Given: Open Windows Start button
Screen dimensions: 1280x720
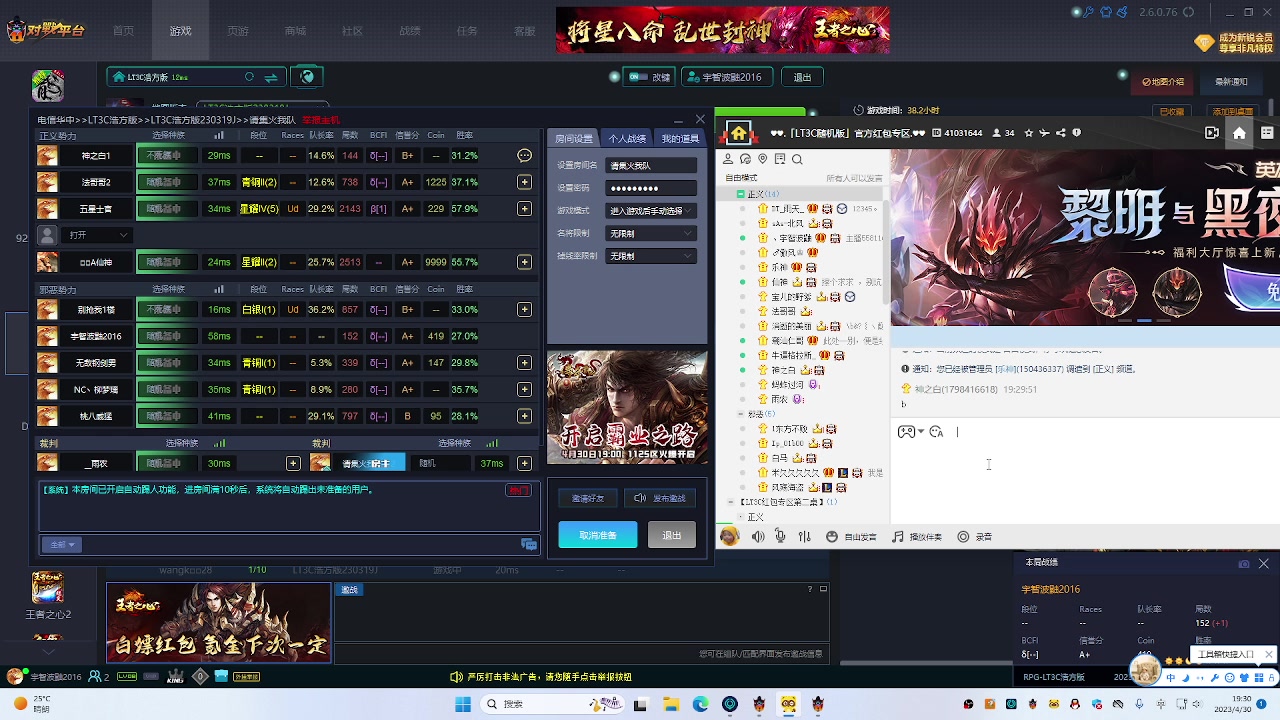Looking at the screenshot, I should [x=462, y=704].
